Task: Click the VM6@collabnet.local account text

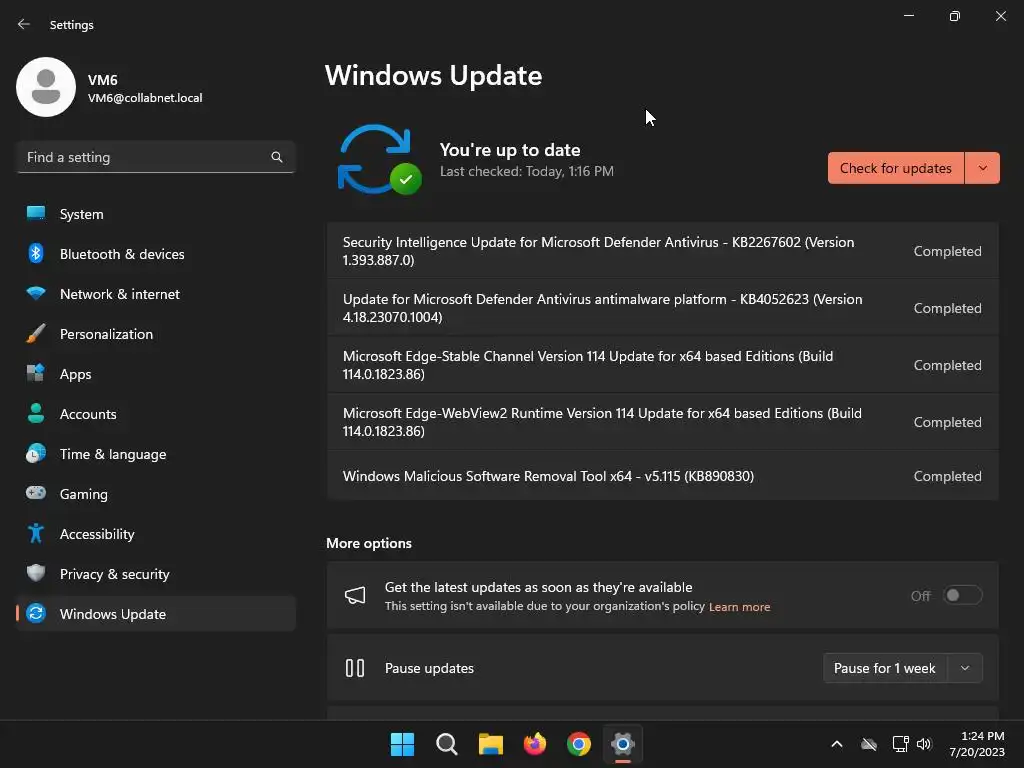Action: [145, 98]
